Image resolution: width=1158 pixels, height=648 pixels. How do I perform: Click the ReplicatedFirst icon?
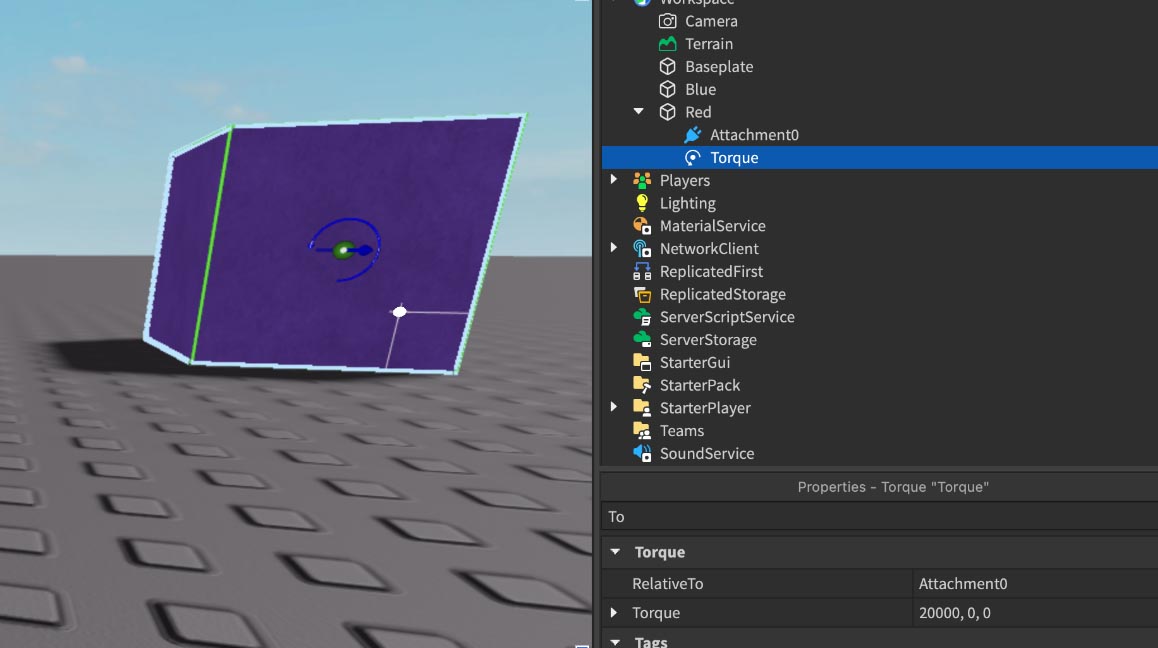(642, 271)
